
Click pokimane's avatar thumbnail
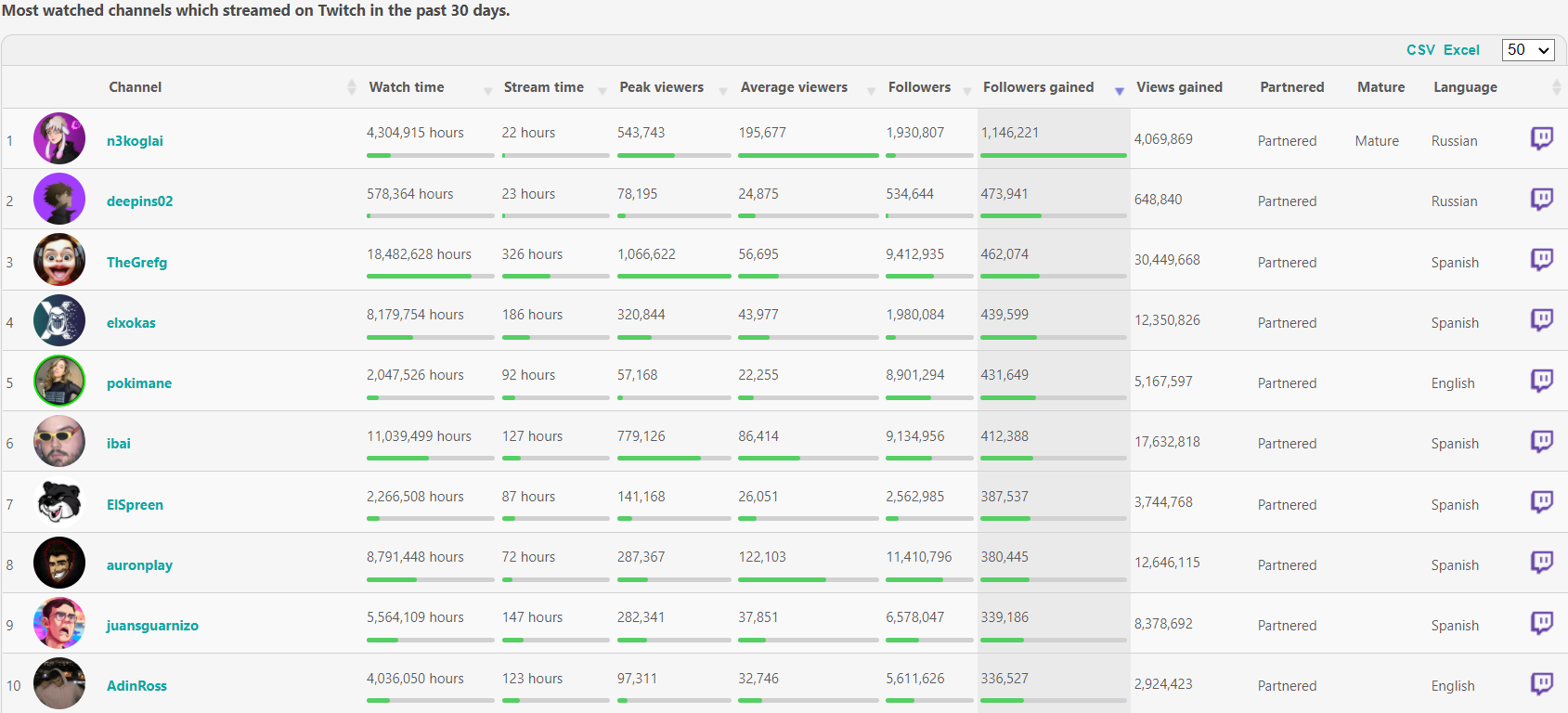coord(59,381)
